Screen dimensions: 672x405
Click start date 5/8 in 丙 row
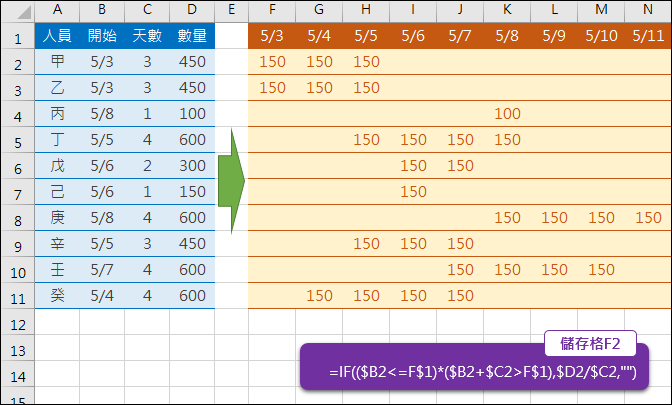click(102, 114)
